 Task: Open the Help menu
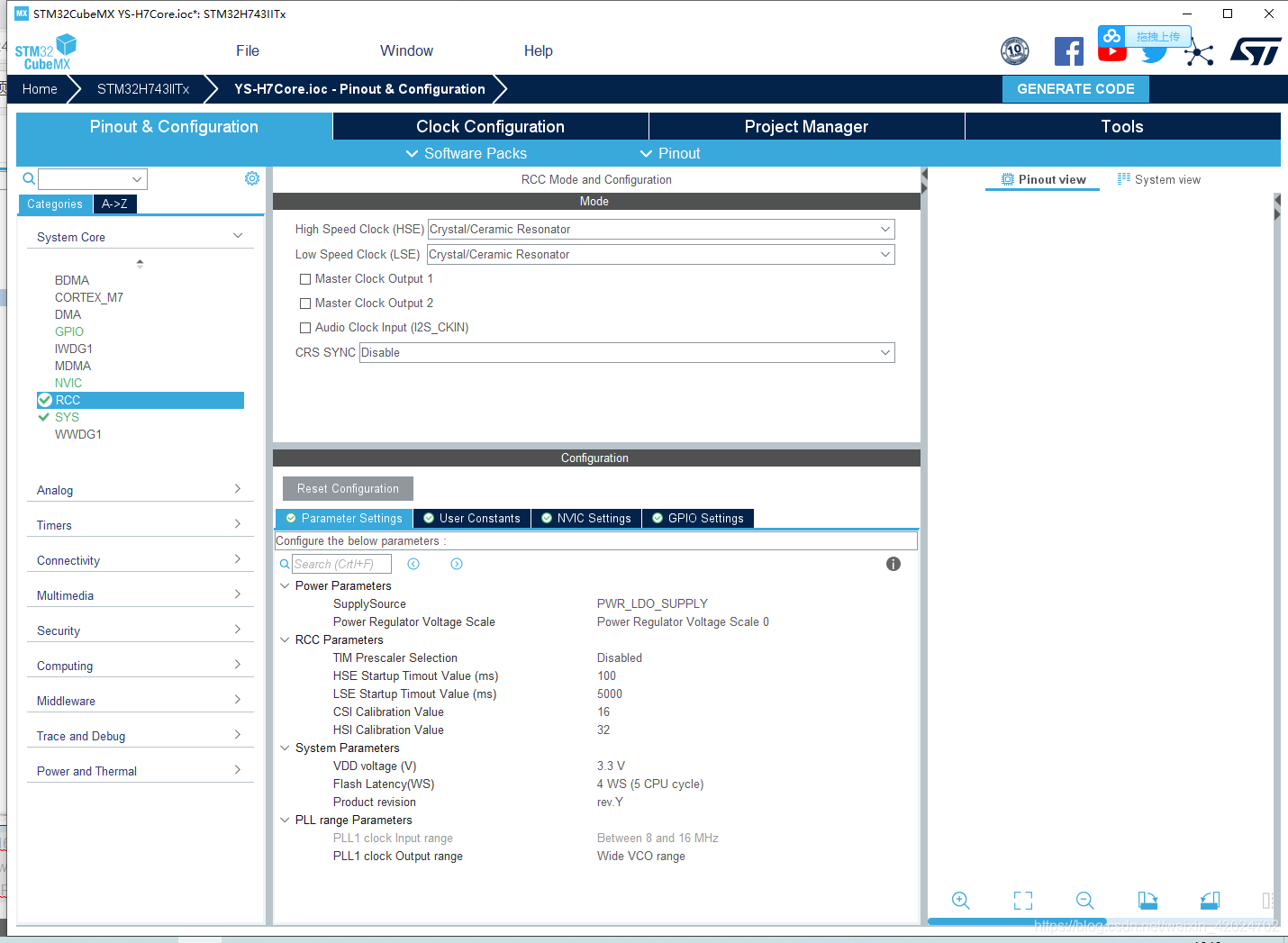tap(539, 51)
